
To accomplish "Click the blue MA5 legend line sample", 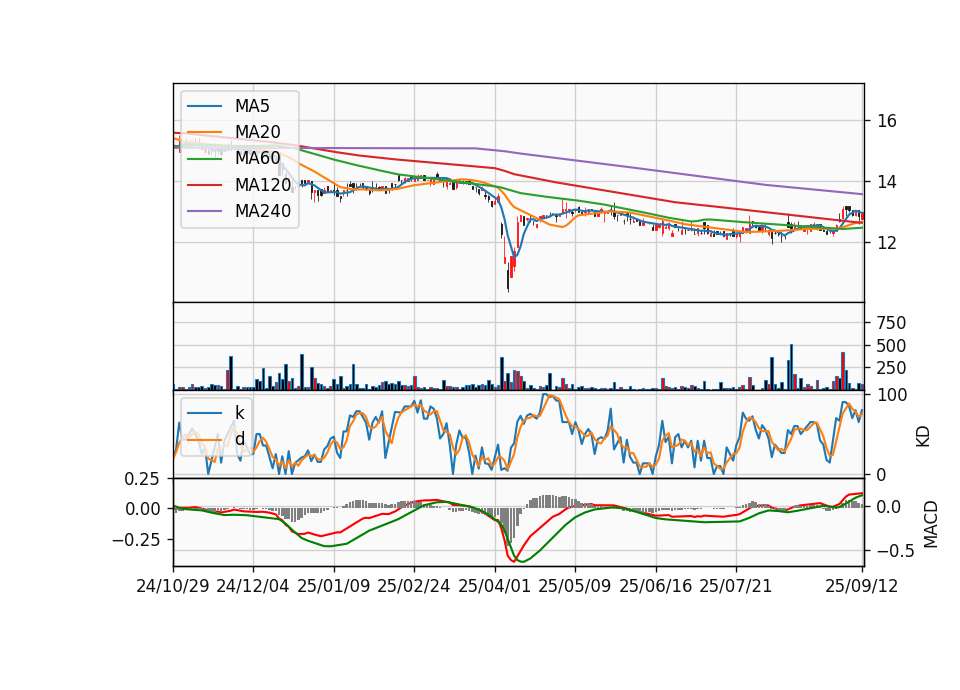I will click(x=204, y=106).
